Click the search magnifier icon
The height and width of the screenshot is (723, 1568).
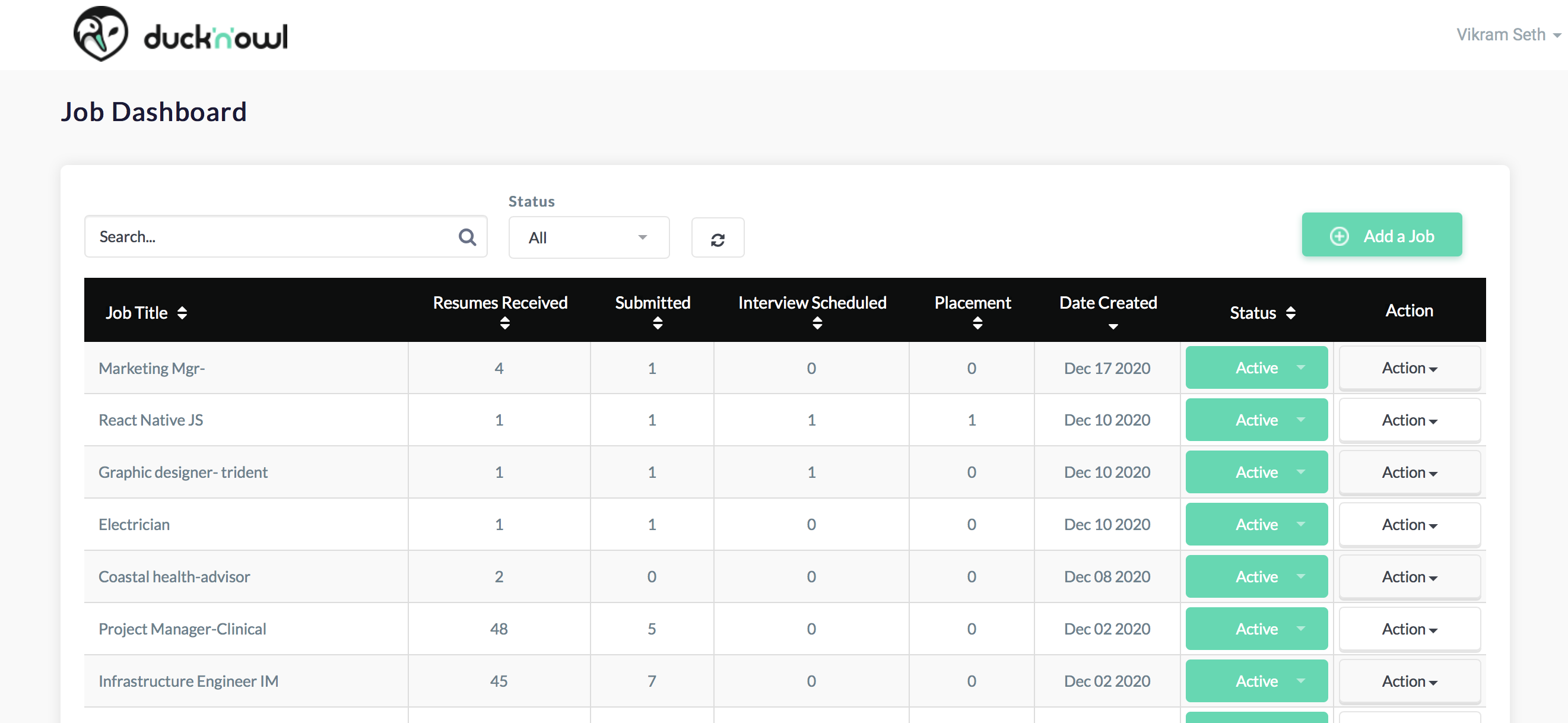pos(466,236)
